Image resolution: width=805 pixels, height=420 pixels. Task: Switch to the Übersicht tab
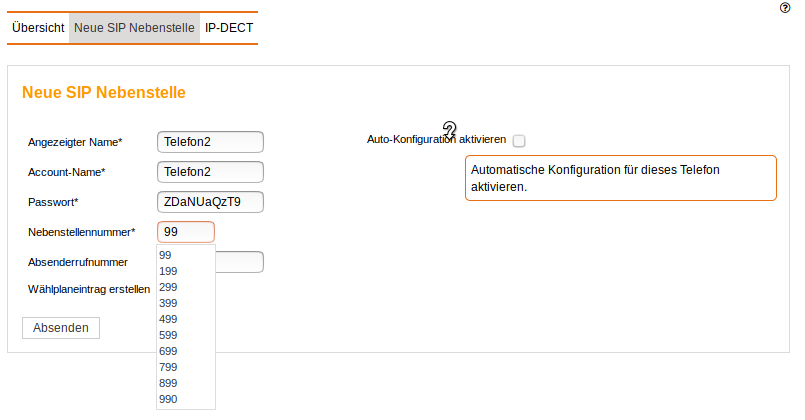[x=38, y=28]
